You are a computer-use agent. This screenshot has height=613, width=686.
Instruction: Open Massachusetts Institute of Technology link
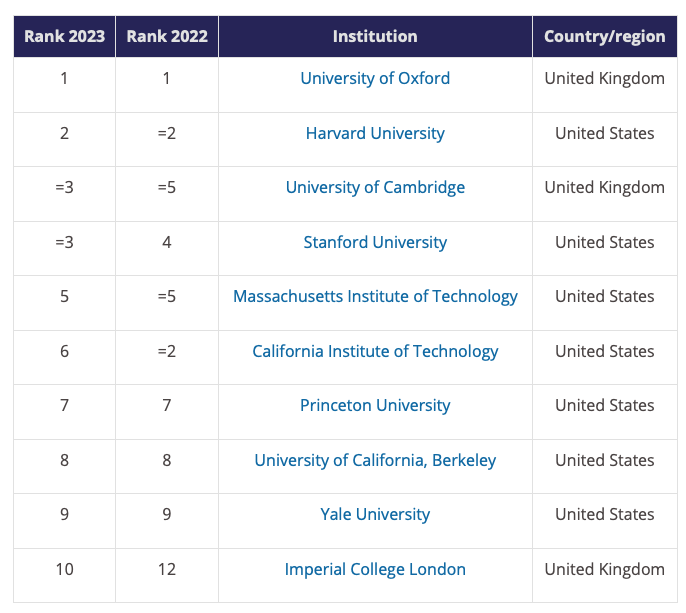[375, 296]
